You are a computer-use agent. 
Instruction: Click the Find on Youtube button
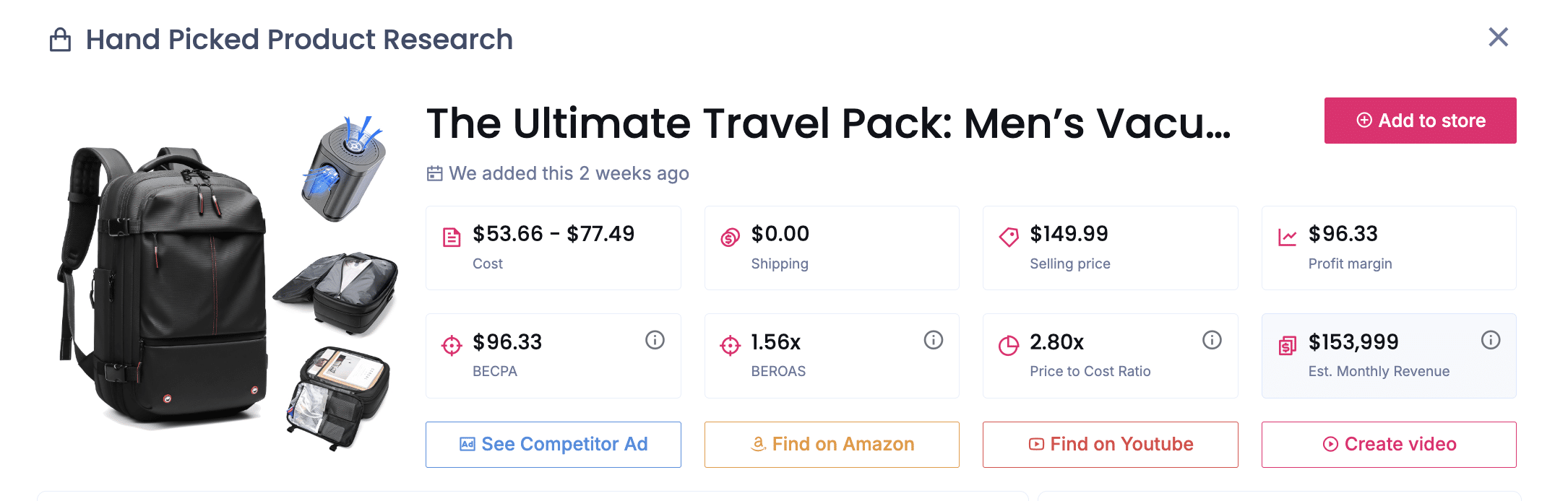point(1110,444)
